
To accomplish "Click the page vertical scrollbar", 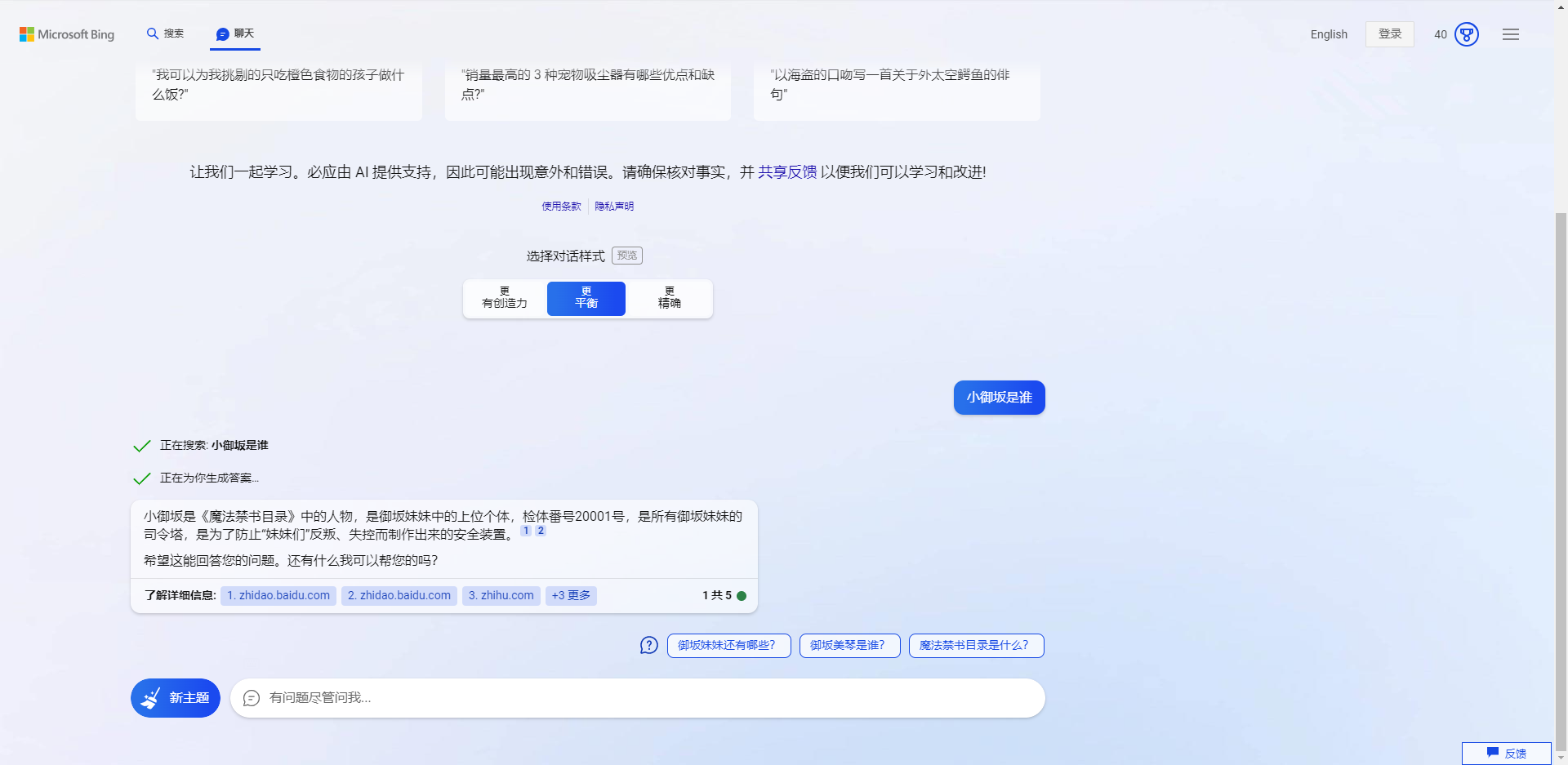I will [1561, 482].
